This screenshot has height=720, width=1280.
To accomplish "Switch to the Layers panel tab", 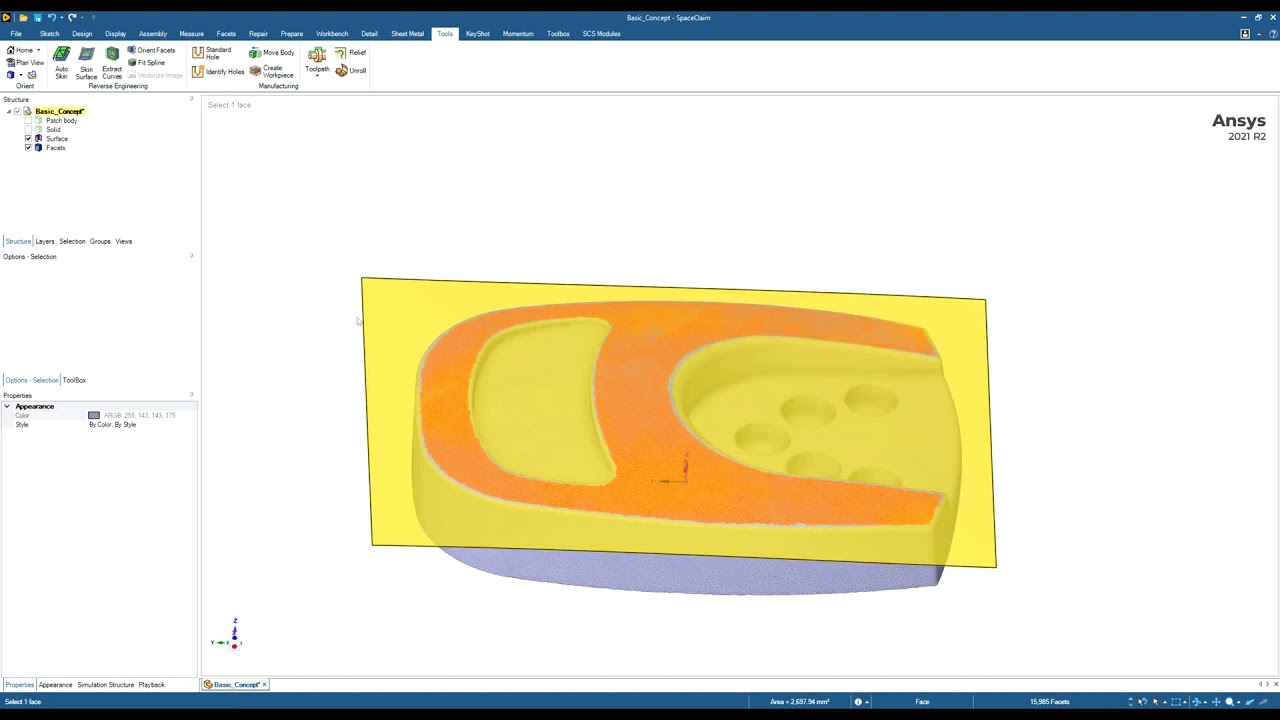I will 45,241.
